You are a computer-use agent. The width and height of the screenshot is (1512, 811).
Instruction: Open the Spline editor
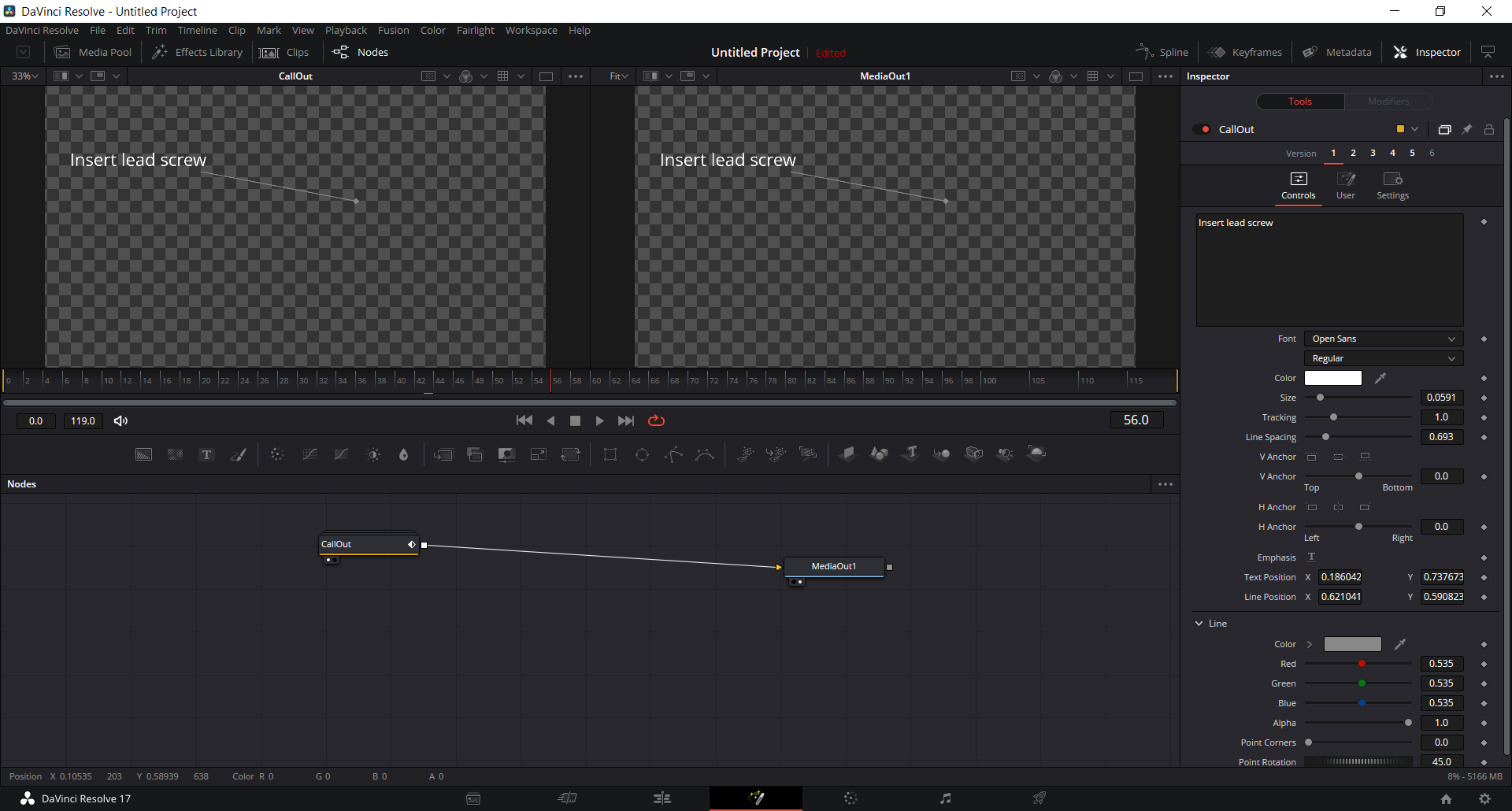pyautogui.click(x=1162, y=52)
